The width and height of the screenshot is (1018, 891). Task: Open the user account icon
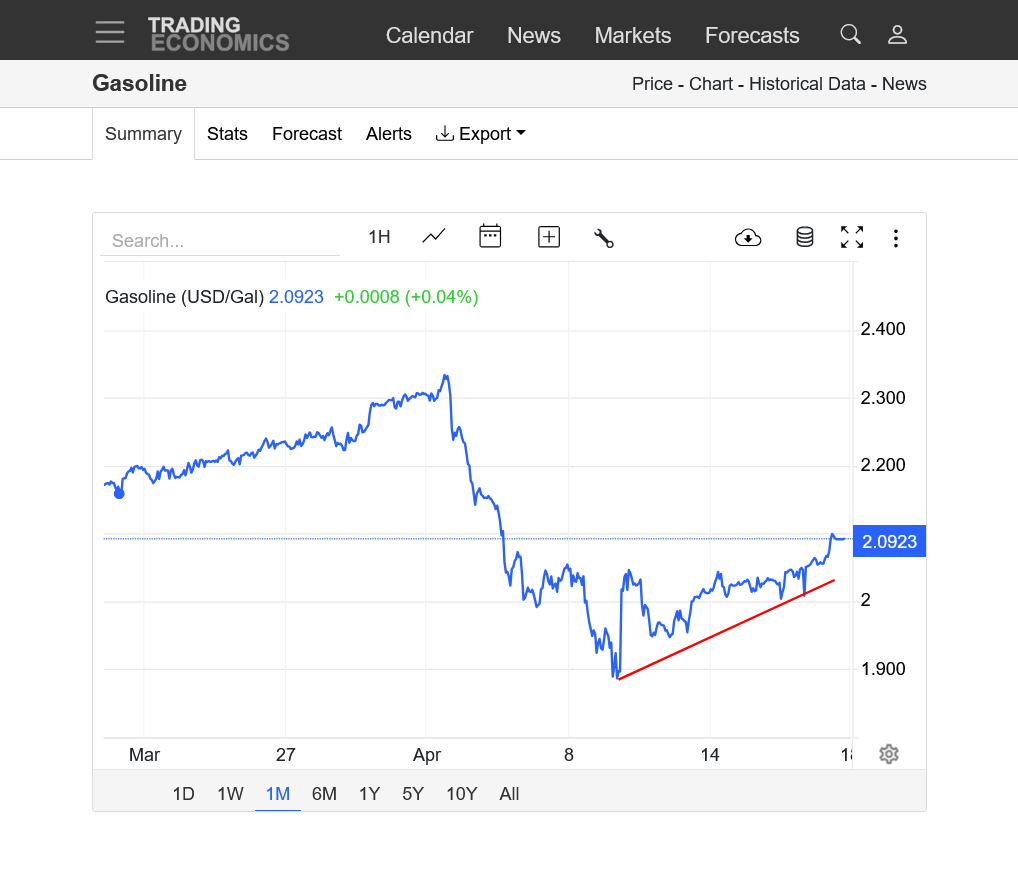pyautogui.click(x=897, y=35)
